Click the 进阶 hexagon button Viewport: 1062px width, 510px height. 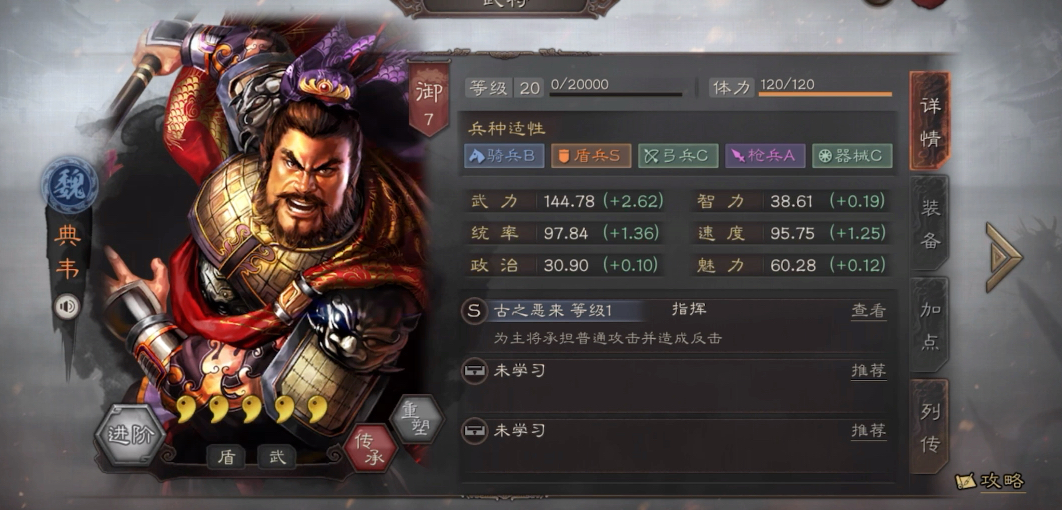tap(129, 435)
